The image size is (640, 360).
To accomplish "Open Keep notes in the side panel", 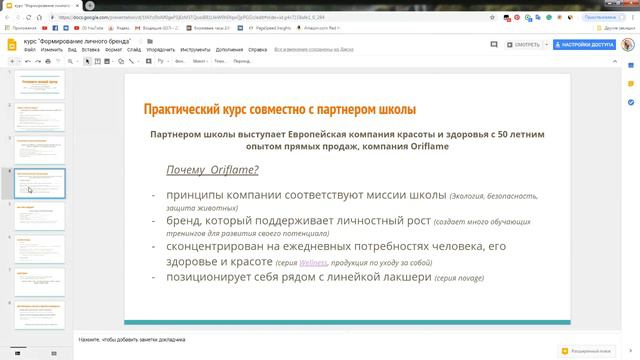I will [631, 84].
